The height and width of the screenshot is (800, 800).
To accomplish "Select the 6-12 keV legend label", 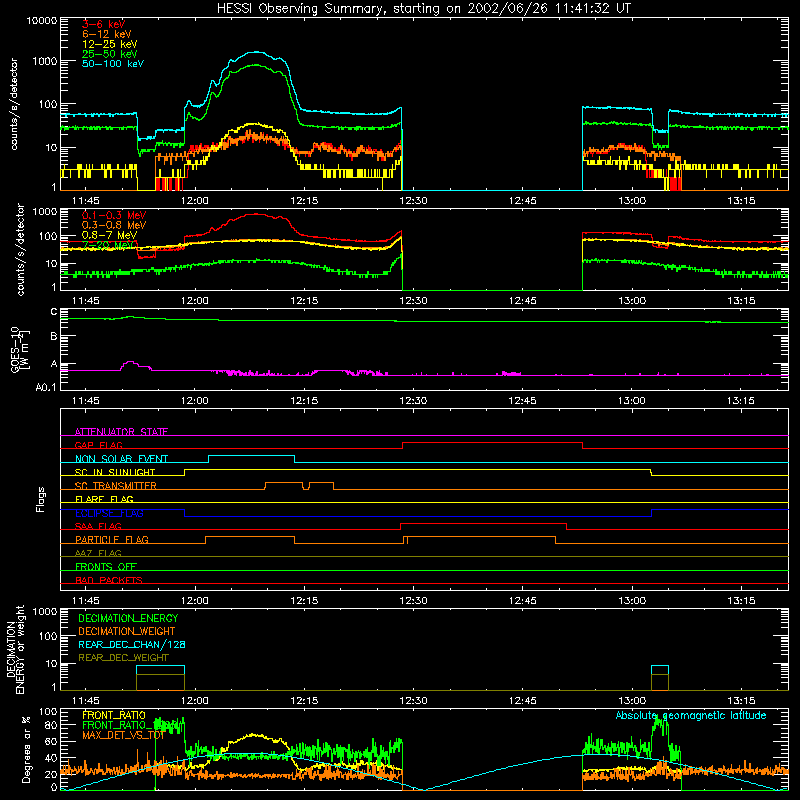I will pos(107,34).
